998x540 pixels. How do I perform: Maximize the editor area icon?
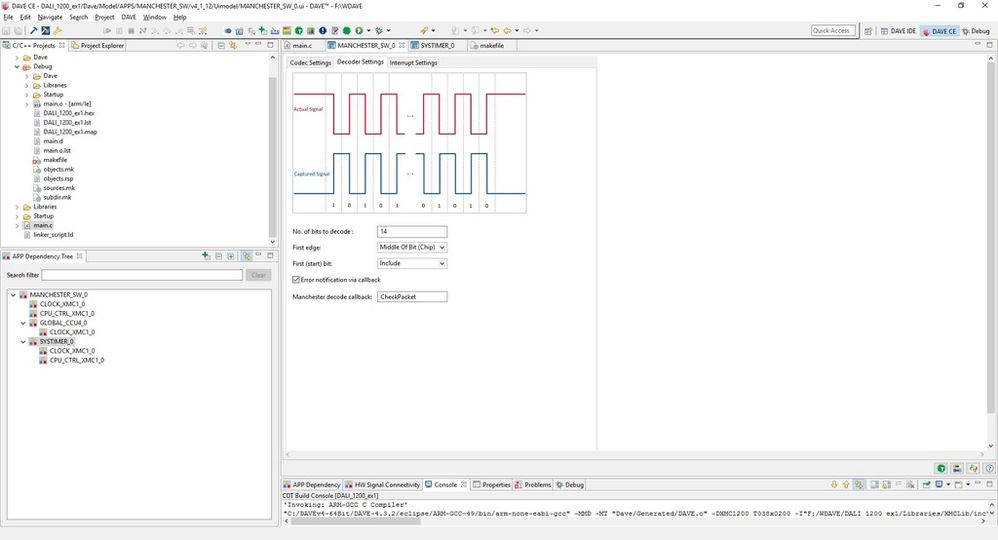click(x=989, y=45)
